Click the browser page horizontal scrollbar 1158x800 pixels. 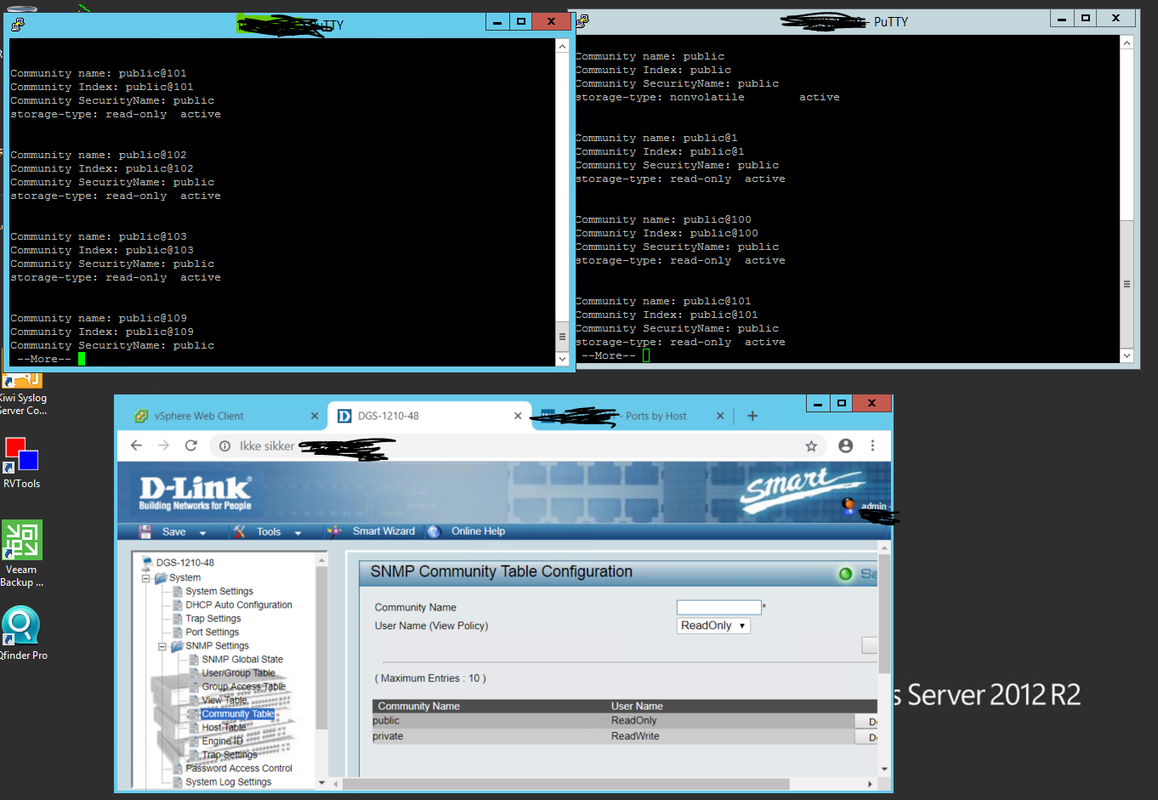tap(566, 784)
